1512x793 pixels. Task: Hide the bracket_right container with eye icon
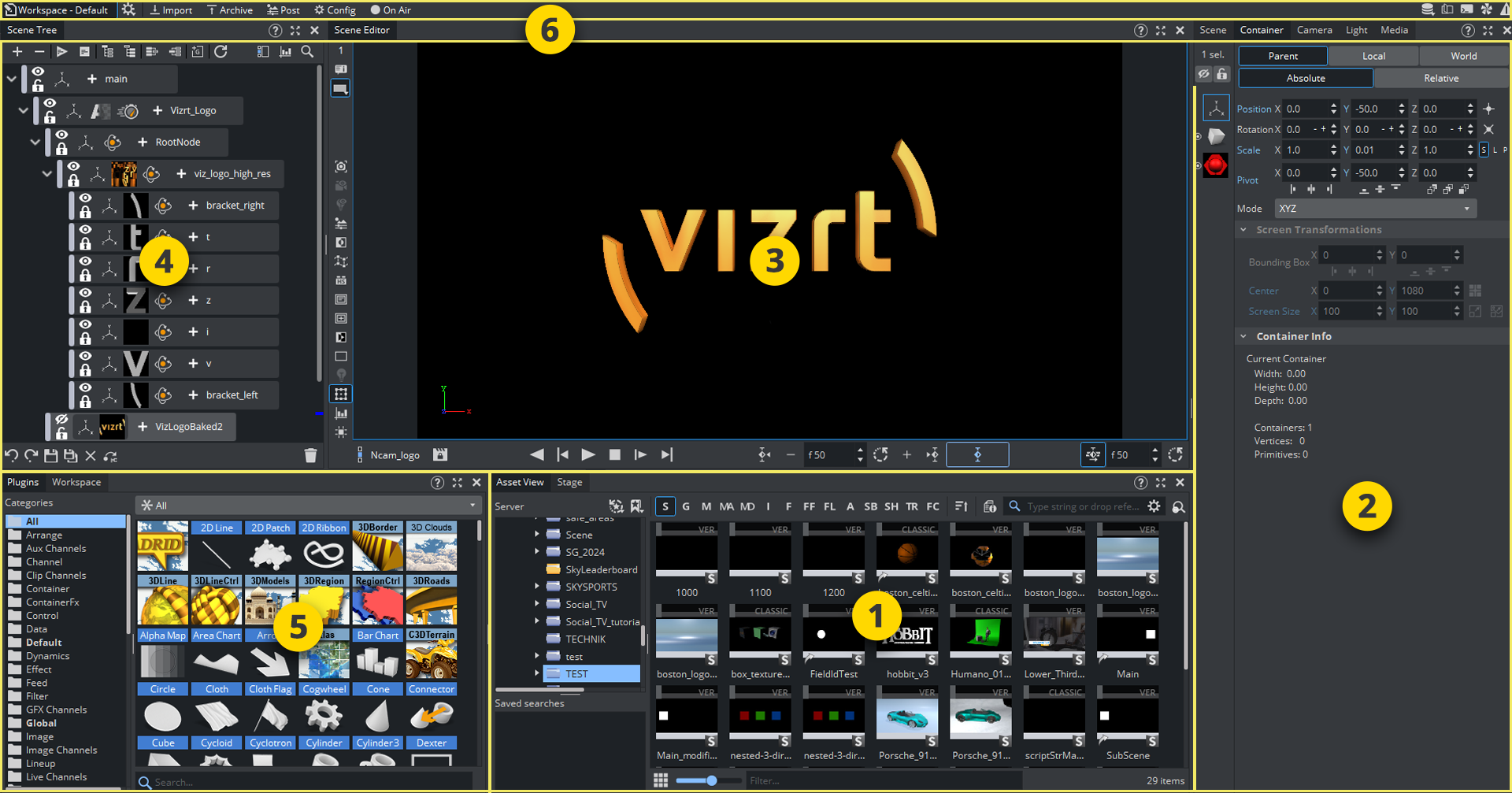[85, 199]
